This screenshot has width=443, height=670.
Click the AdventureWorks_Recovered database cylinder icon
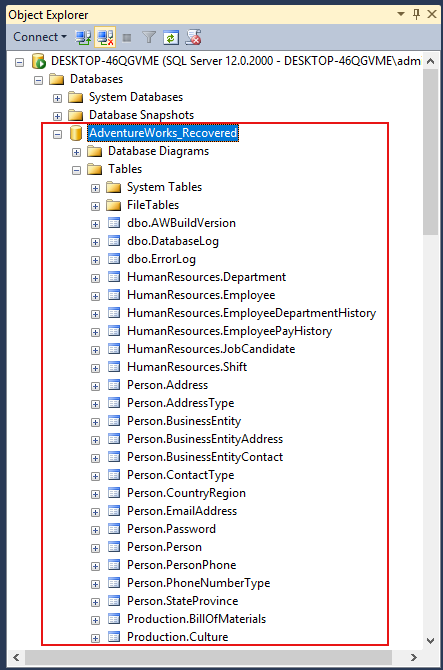pyautogui.click(x=76, y=133)
